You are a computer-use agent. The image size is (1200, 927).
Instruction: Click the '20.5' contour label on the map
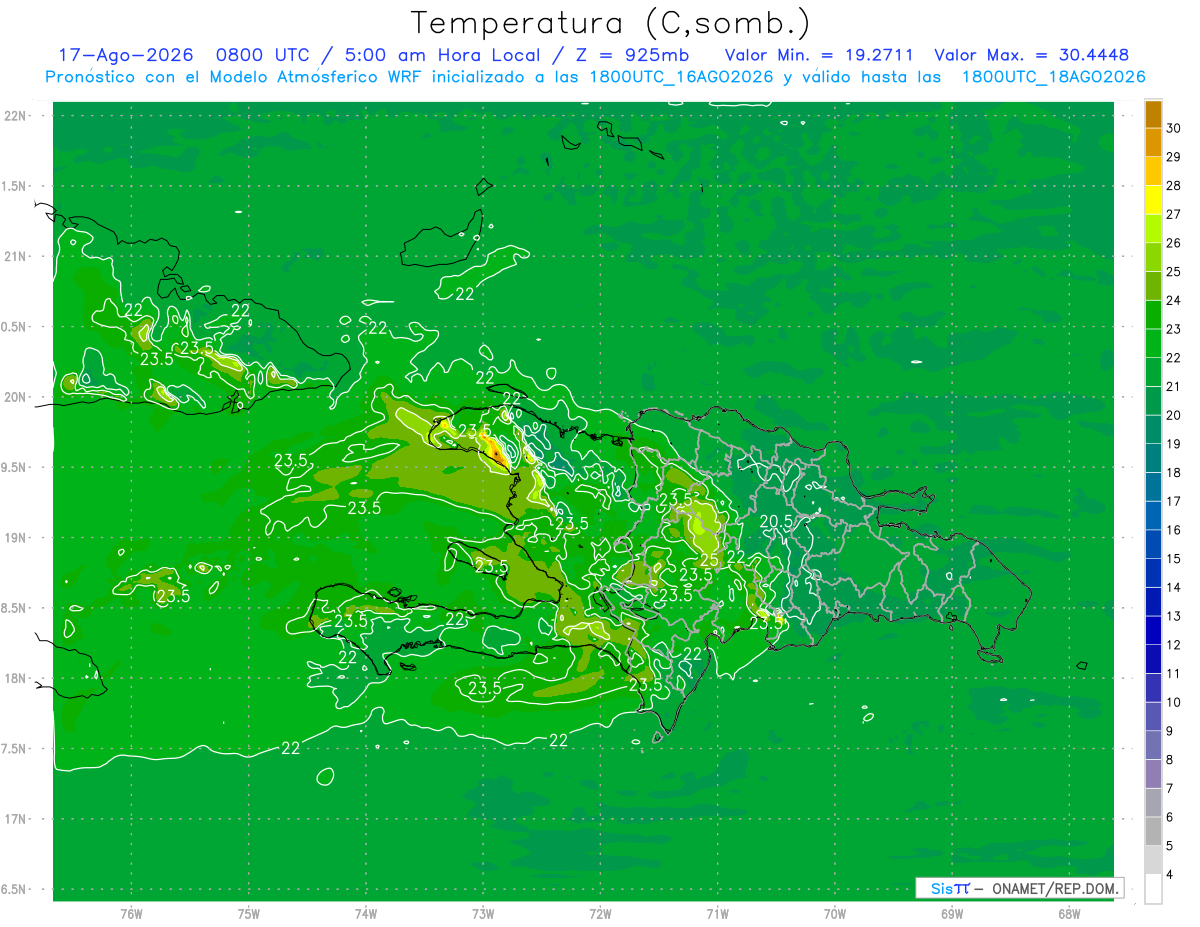[x=777, y=522]
